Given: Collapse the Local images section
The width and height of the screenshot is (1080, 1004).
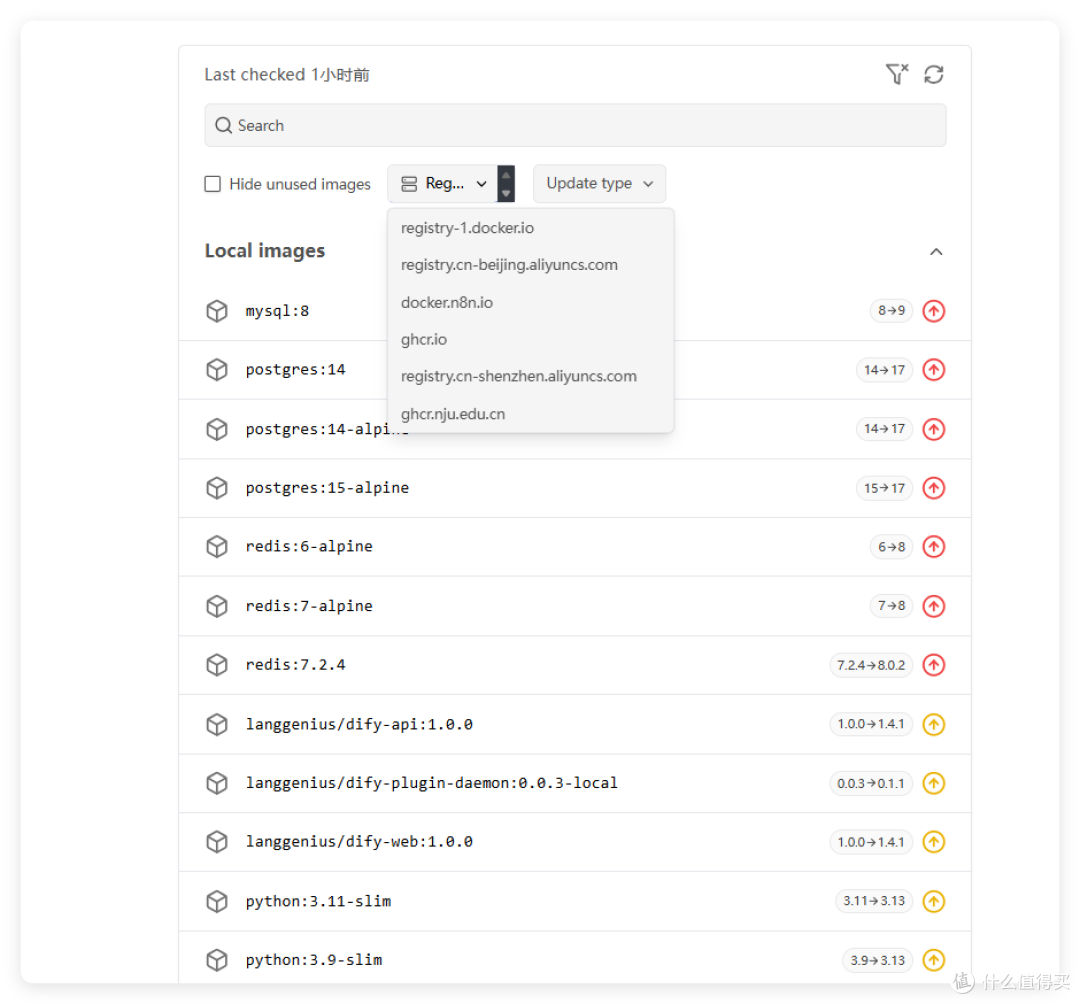Looking at the screenshot, I should point(936,251).
